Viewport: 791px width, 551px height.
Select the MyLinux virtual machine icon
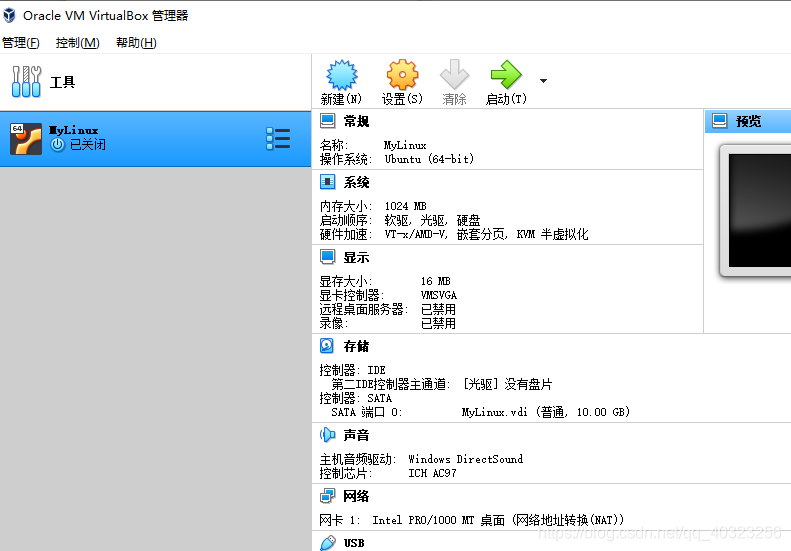pos(26,139)
